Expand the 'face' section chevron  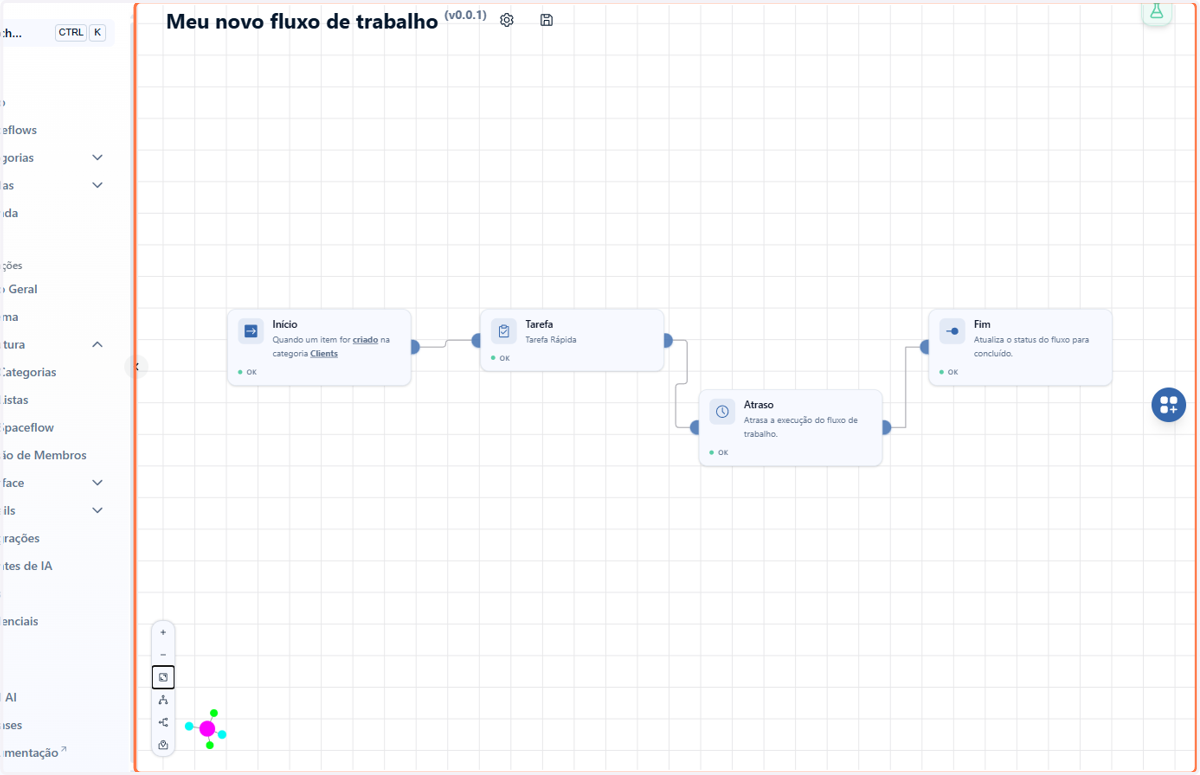coord(97,483)
